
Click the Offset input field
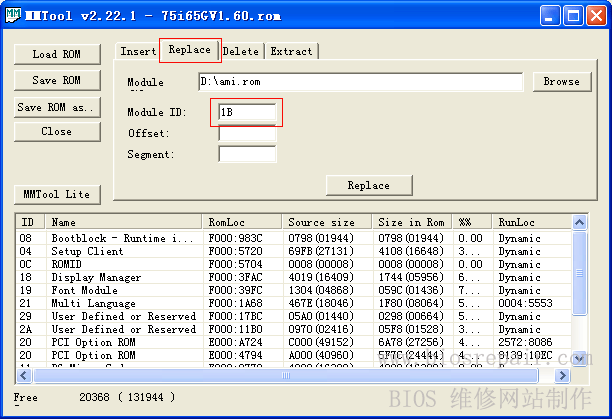[x=247, y=133]
